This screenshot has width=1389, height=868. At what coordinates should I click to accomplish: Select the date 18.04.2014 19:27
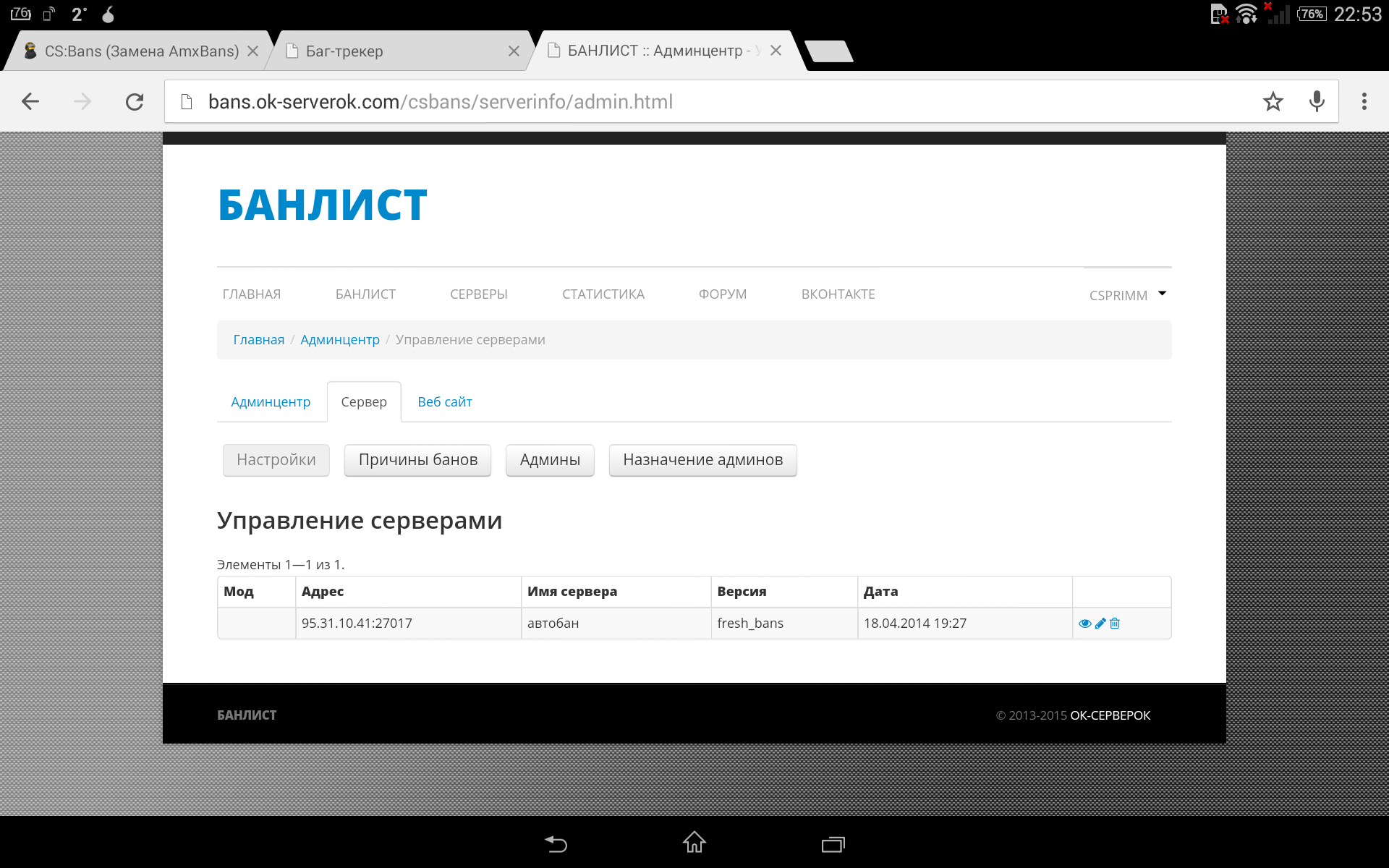coord(965,624)
